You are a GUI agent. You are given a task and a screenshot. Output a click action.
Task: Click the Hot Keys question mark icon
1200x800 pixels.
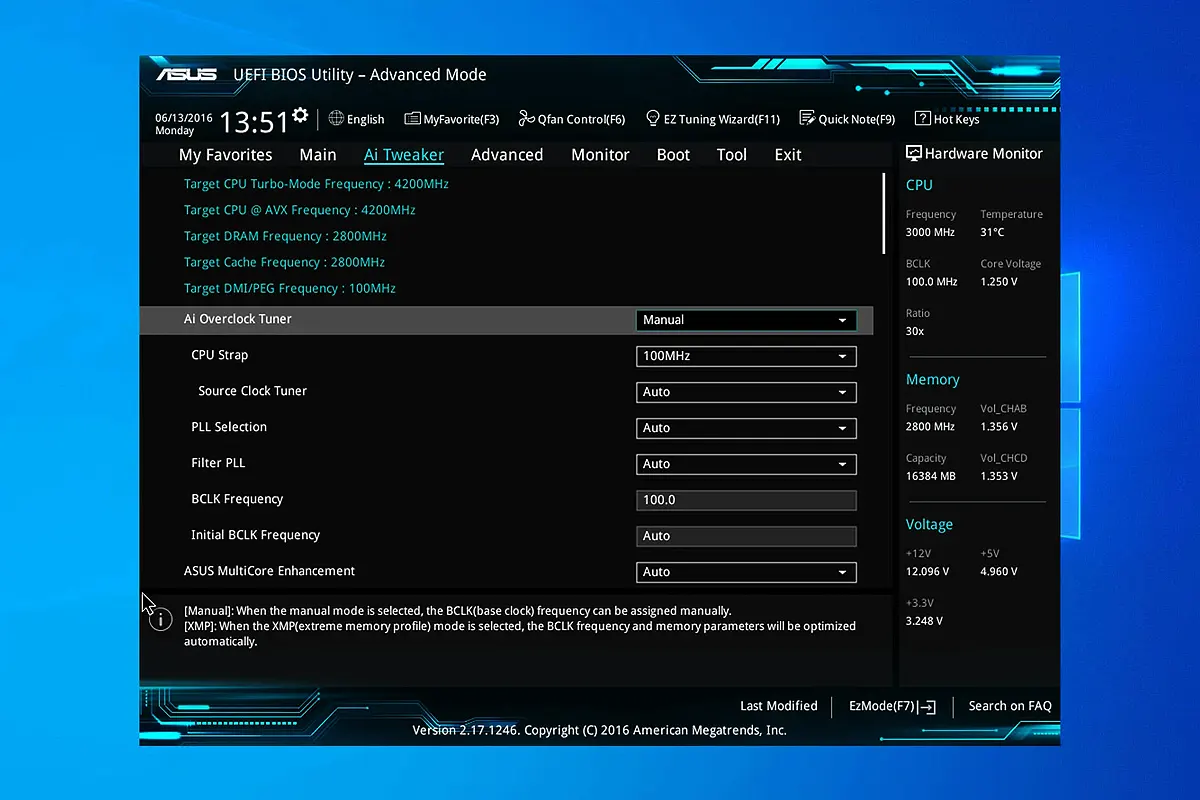(x=922, y=119)
